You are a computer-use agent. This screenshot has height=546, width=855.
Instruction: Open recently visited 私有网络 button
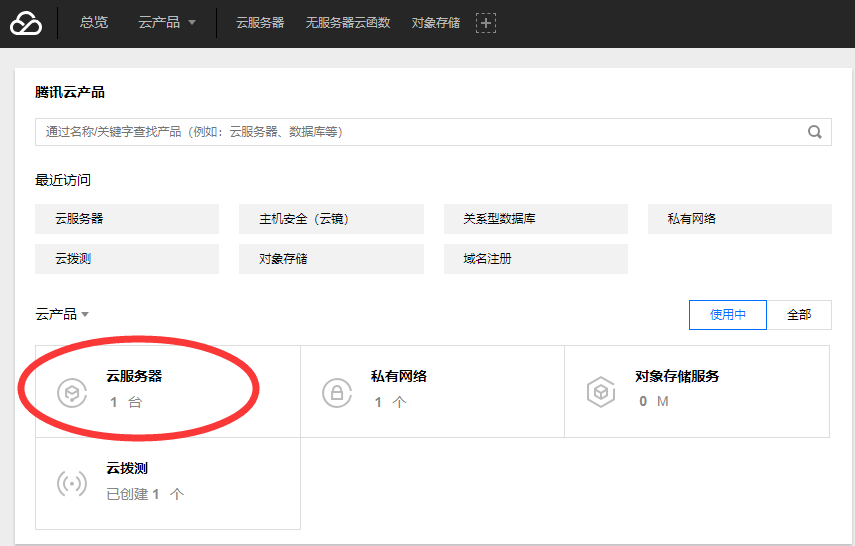(739, 219)
